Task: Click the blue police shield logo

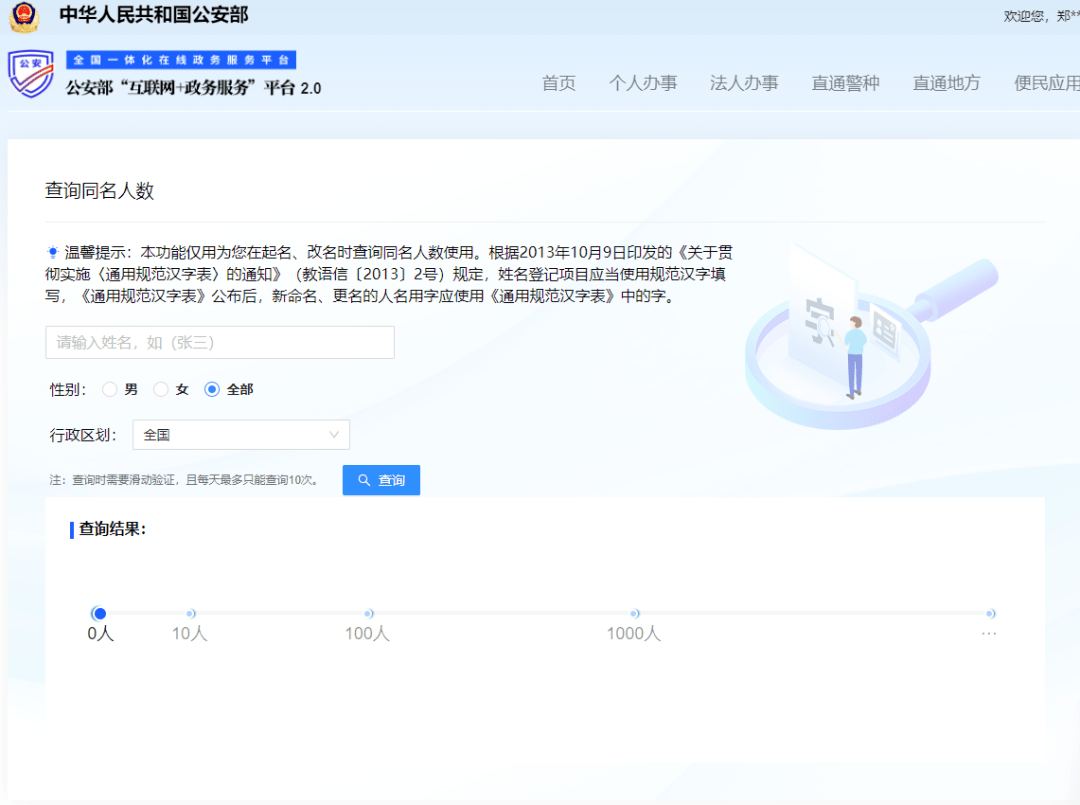Action: tap(30, 75)
